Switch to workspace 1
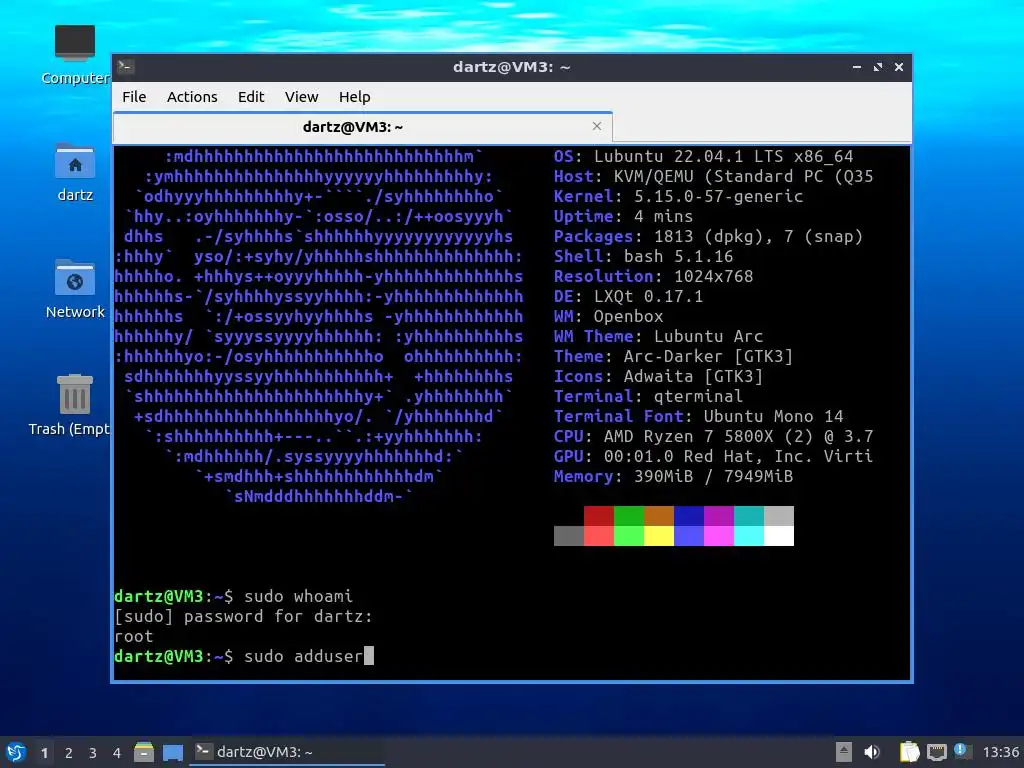This screenshot has width=1024, height=768. tap(44, 753)
